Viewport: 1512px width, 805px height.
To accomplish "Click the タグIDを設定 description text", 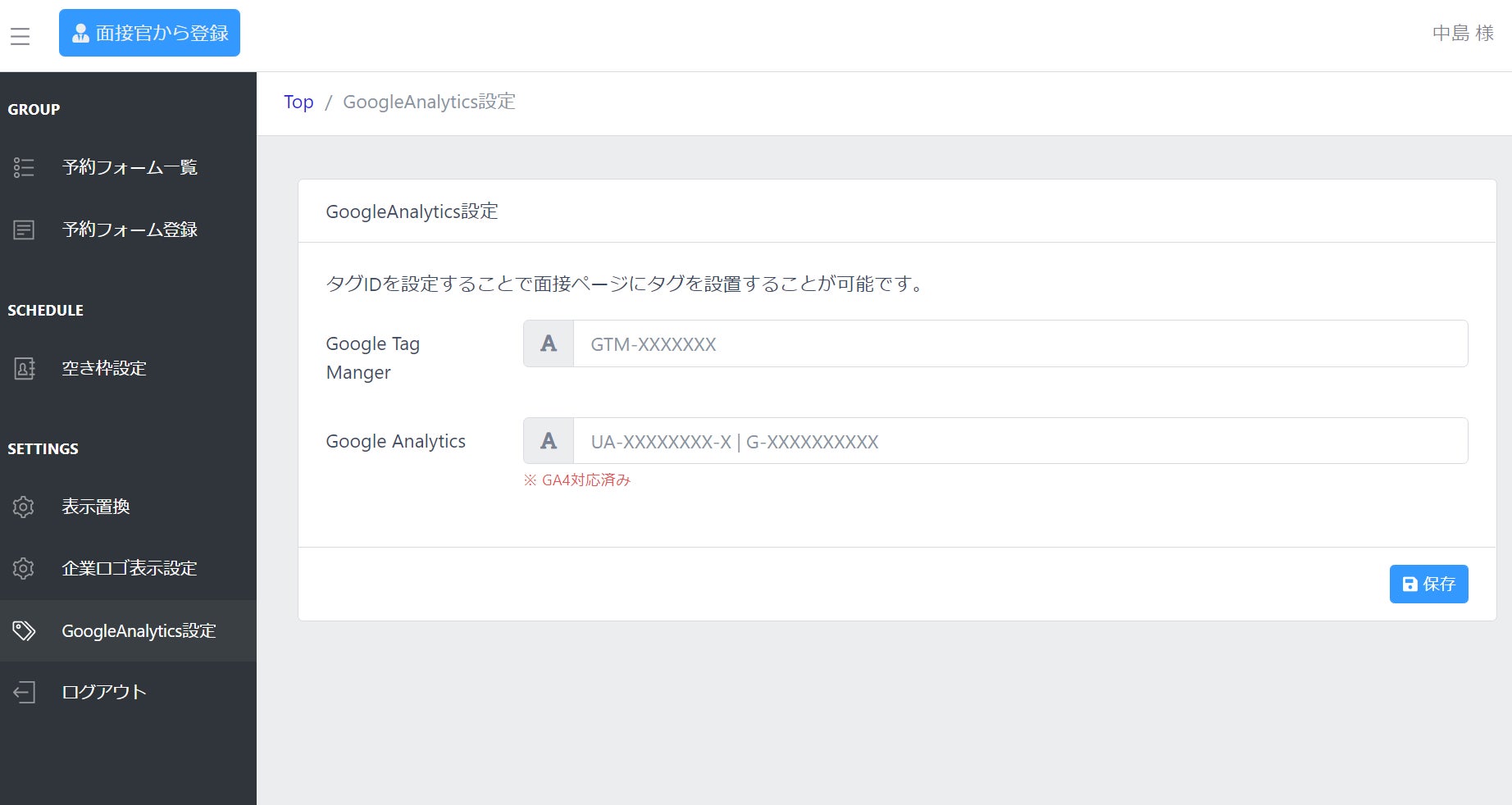I will (625, 284).
